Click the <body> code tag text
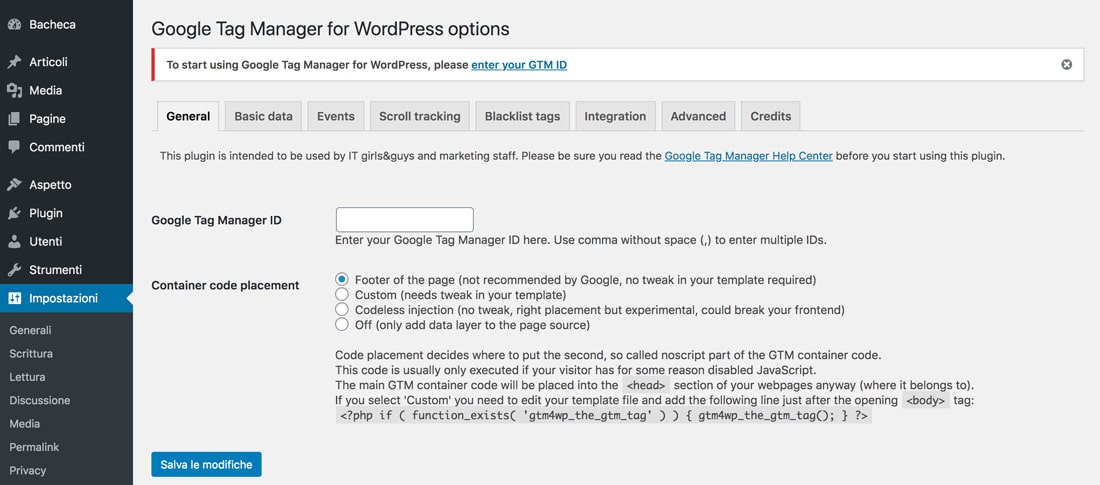The image size is (1100, 485). click(926, 401)
